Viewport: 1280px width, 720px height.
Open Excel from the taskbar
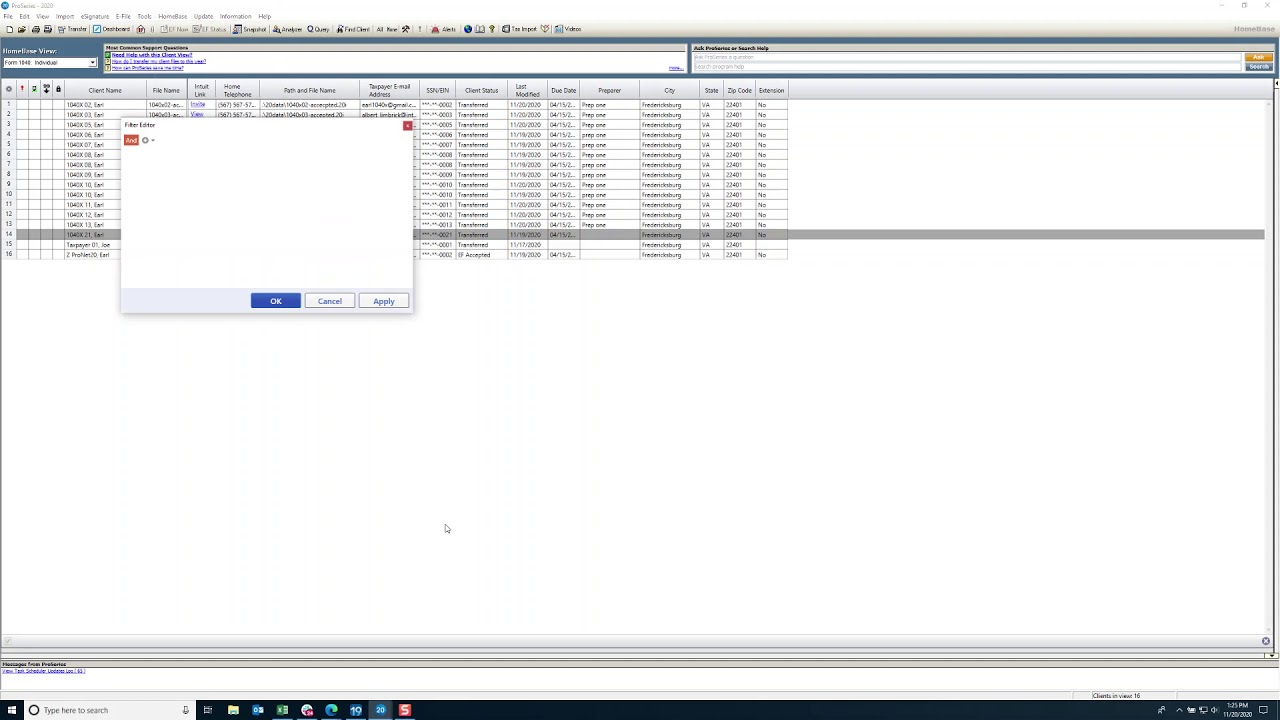[x=282, y=710]
